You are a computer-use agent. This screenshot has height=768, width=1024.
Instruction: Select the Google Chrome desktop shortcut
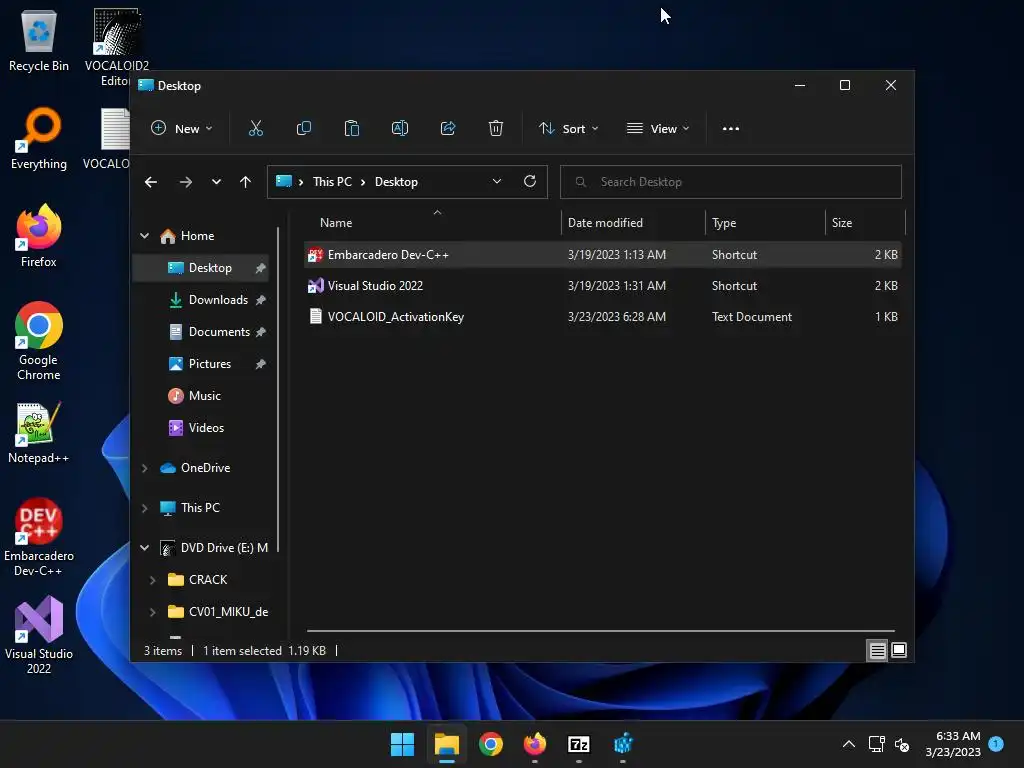39,341
